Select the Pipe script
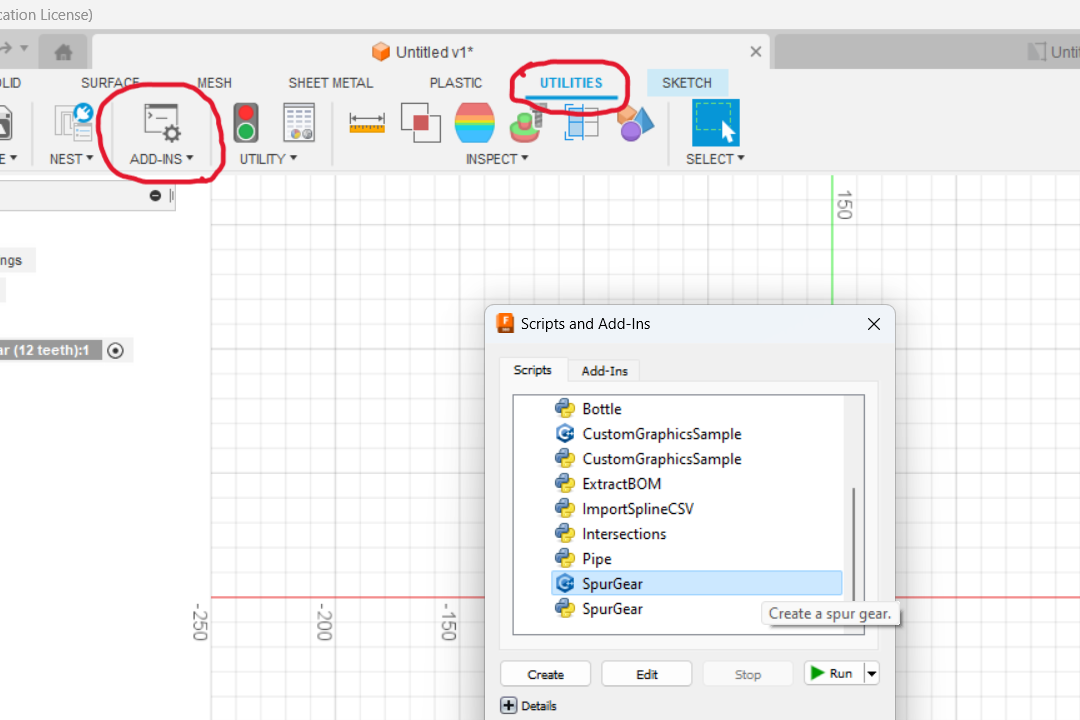The height and width of the screenshot is (720, 1080). pyautogui.click(x=596, y=559)
